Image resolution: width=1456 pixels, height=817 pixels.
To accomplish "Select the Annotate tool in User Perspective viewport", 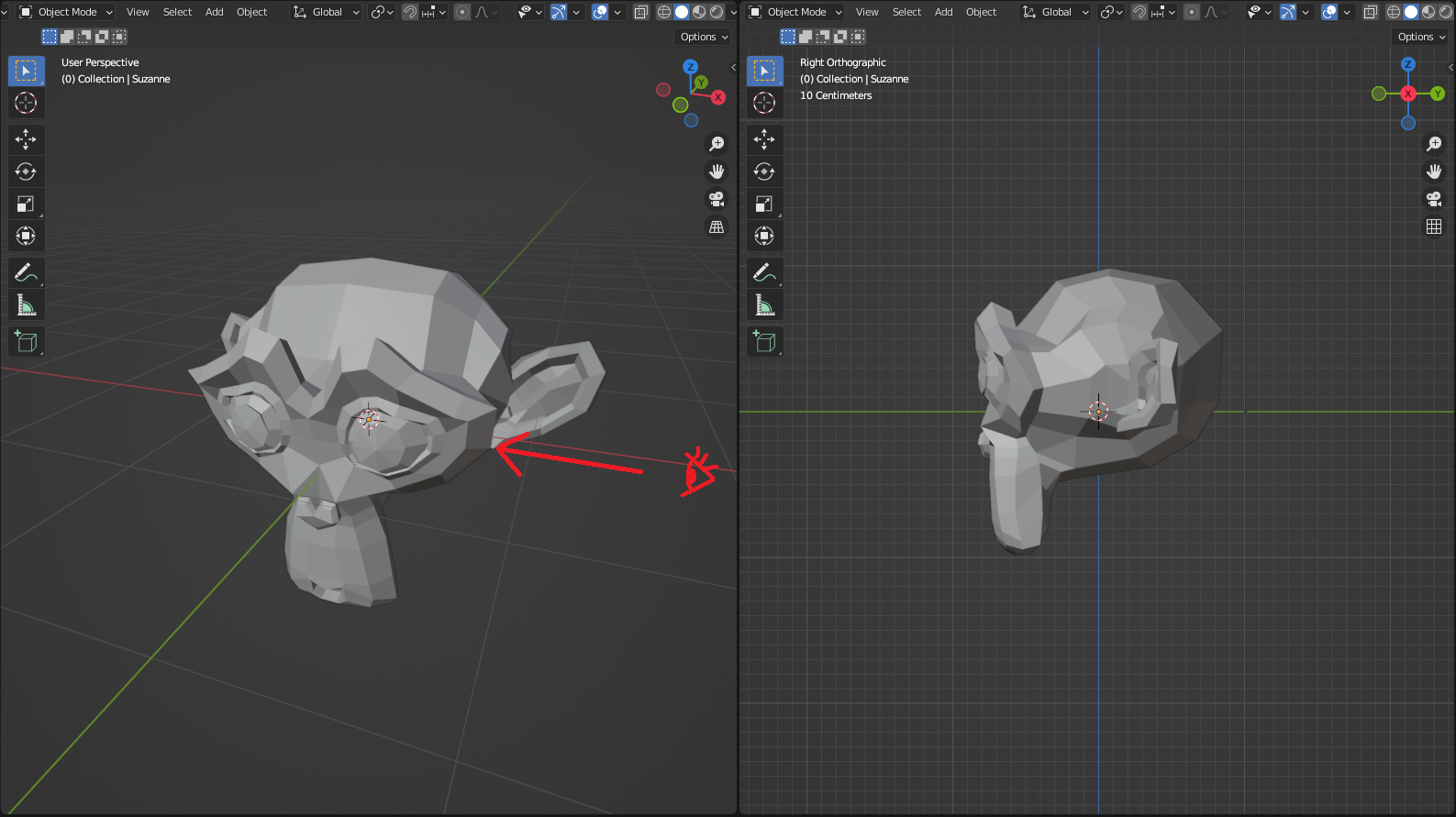I will point(26,272).
